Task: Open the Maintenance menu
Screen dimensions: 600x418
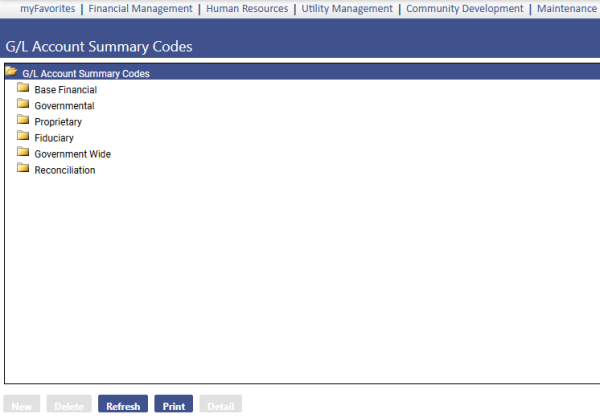Action: pyautogui.click(x=567, y=8)
